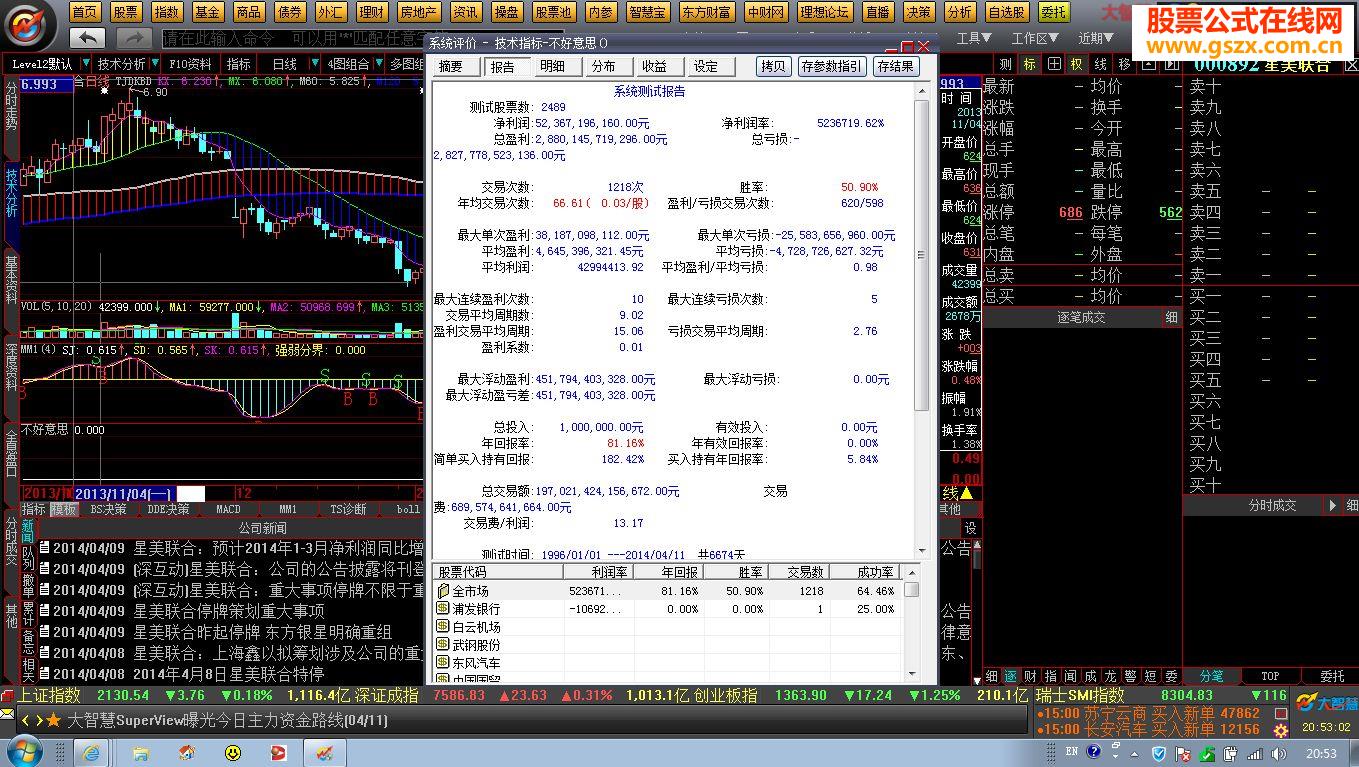The width and height of the screenshot is (1359, 767).
Task: Open the 基金 funds button
Action: pos(208,12)
